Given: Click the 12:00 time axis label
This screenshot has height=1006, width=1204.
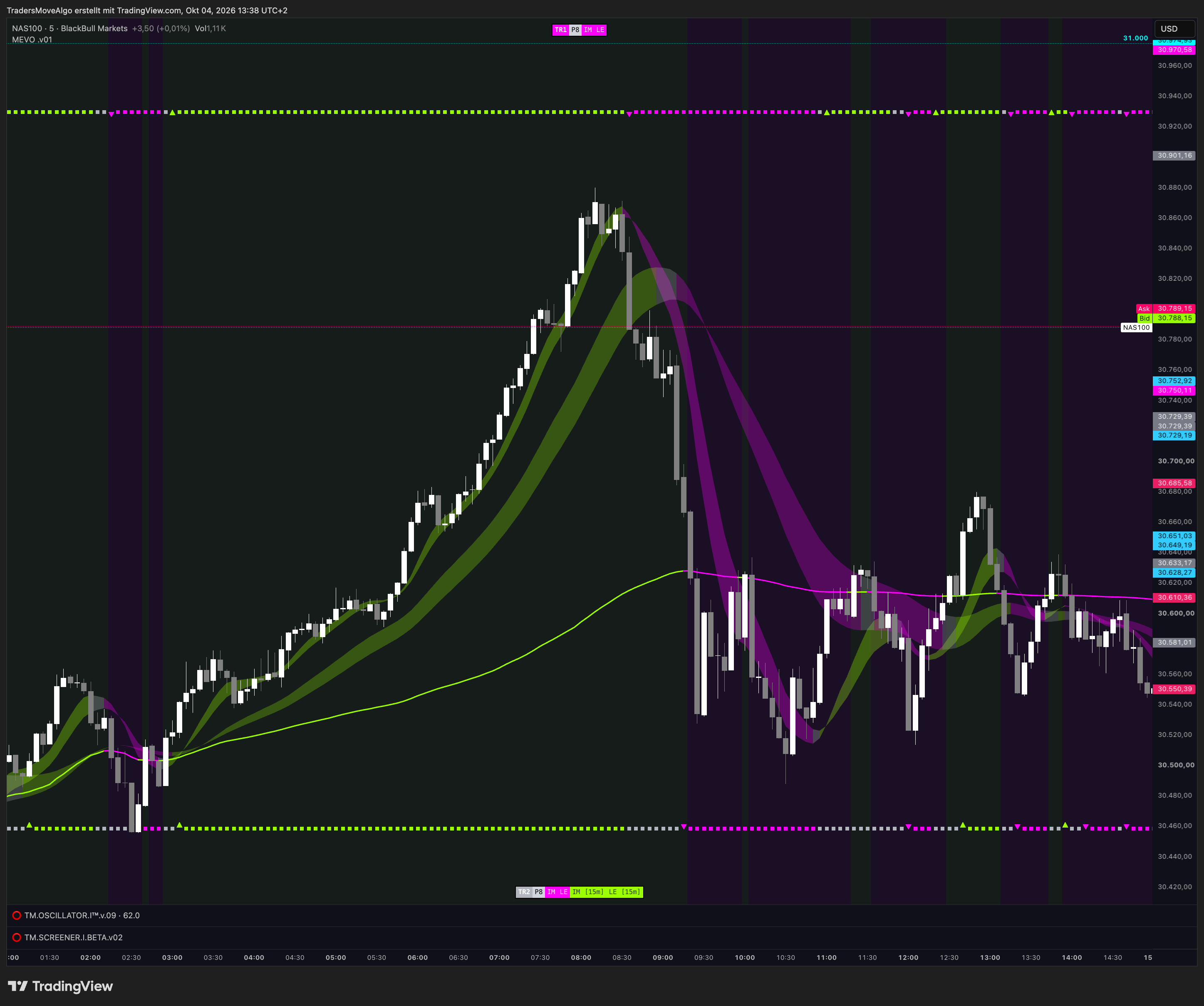Looking at the screenshot, I should (909, 958).
